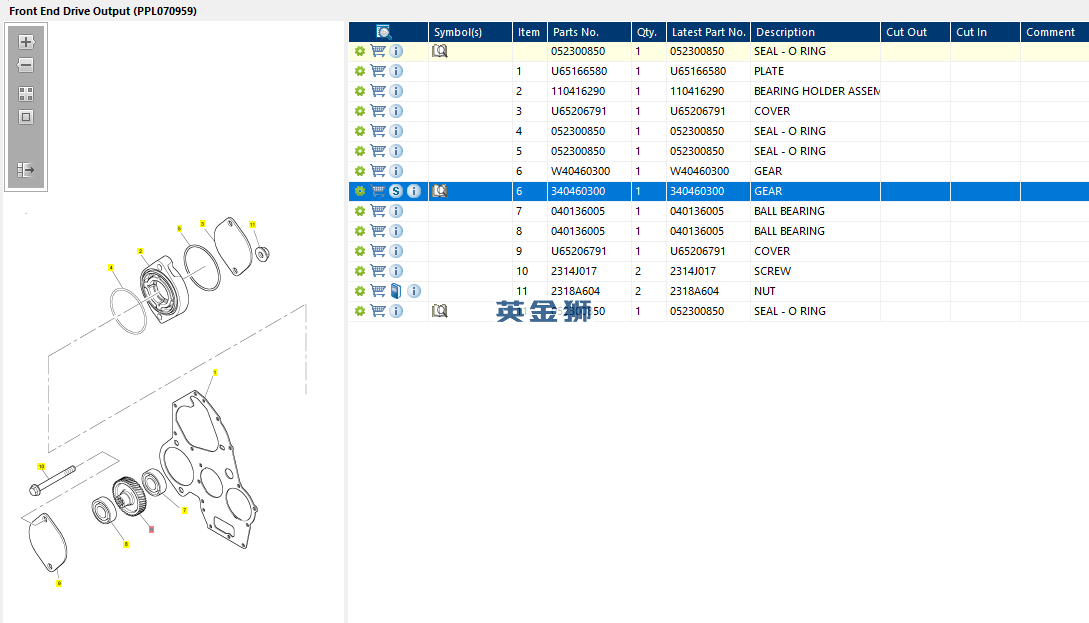Select 'COVER' description for item 9

(772, 251)
